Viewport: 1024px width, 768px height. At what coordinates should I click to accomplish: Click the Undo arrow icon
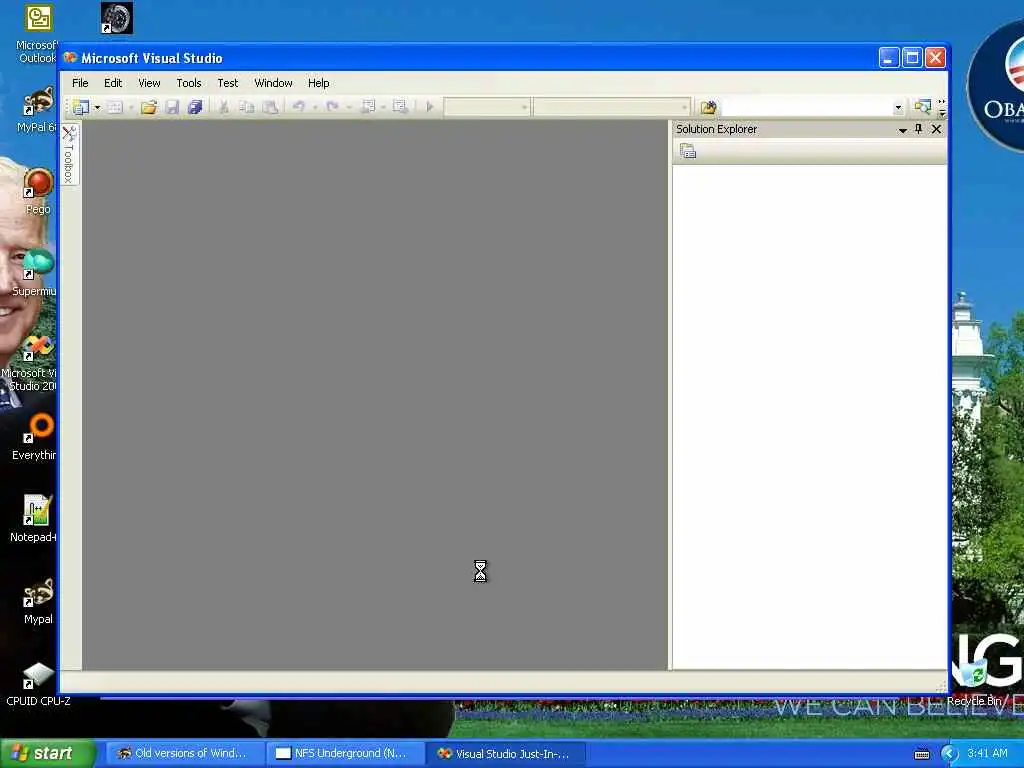pos(299,106)
